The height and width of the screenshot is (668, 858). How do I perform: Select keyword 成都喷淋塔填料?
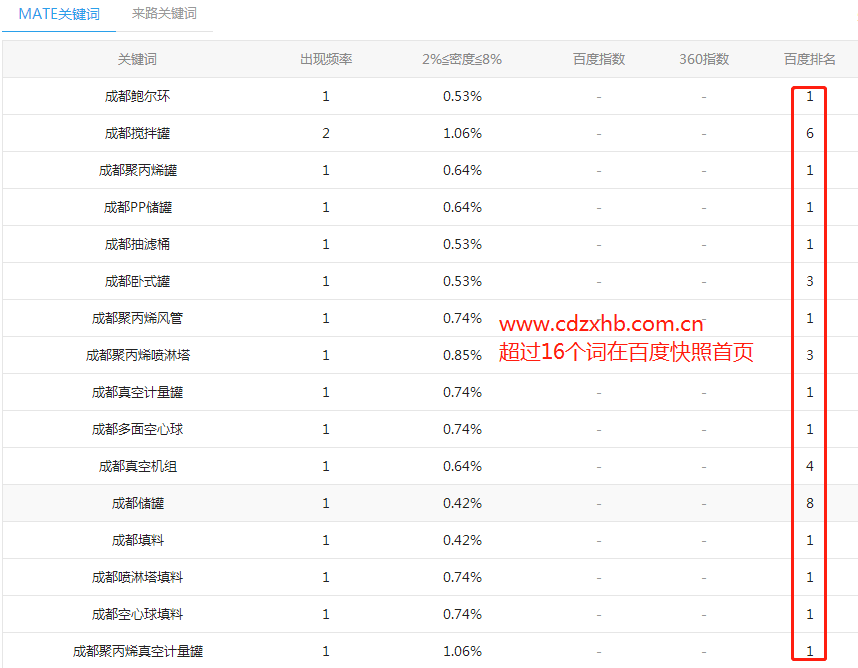click(137, 578)
